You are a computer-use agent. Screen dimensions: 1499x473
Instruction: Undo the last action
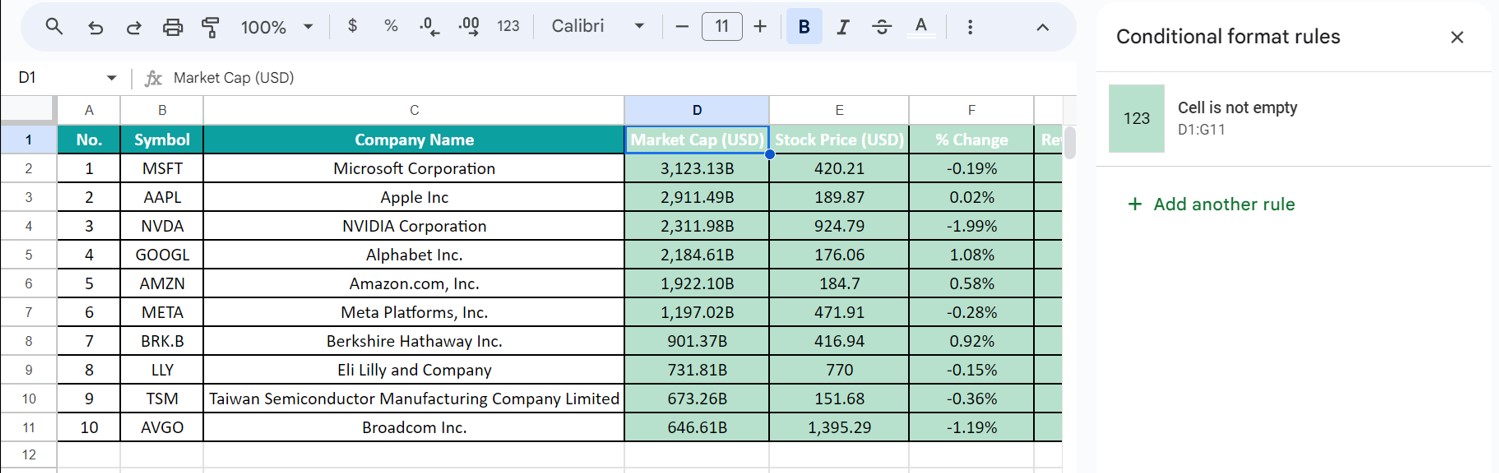tap(96, 27)
